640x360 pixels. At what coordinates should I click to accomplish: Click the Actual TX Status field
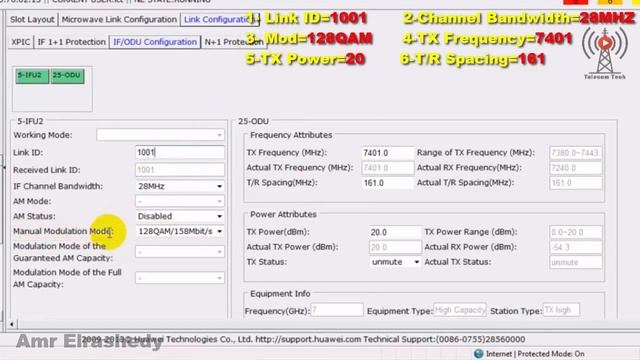576,262
